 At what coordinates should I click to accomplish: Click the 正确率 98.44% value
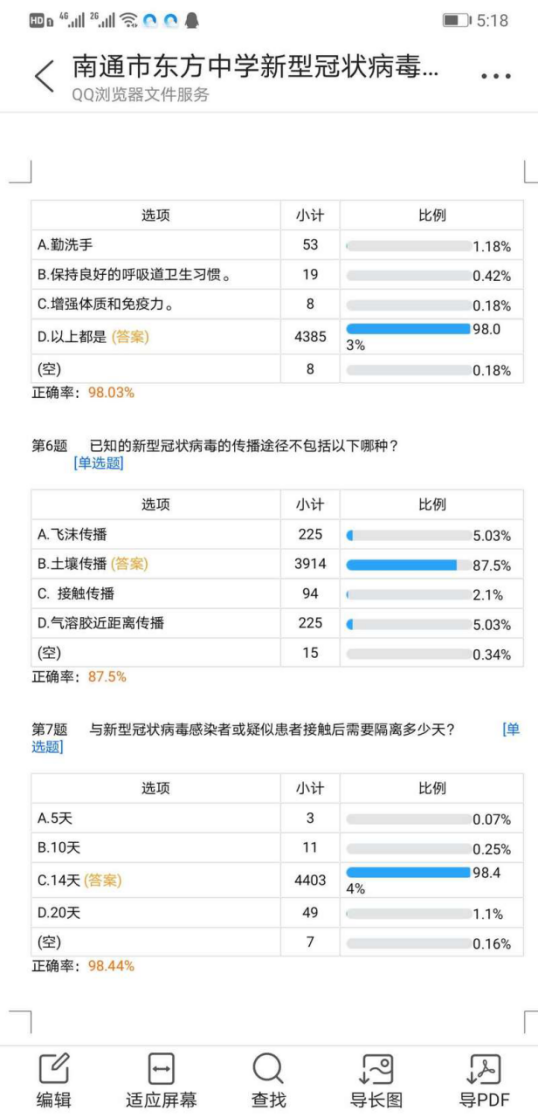(x=110, y=967)
